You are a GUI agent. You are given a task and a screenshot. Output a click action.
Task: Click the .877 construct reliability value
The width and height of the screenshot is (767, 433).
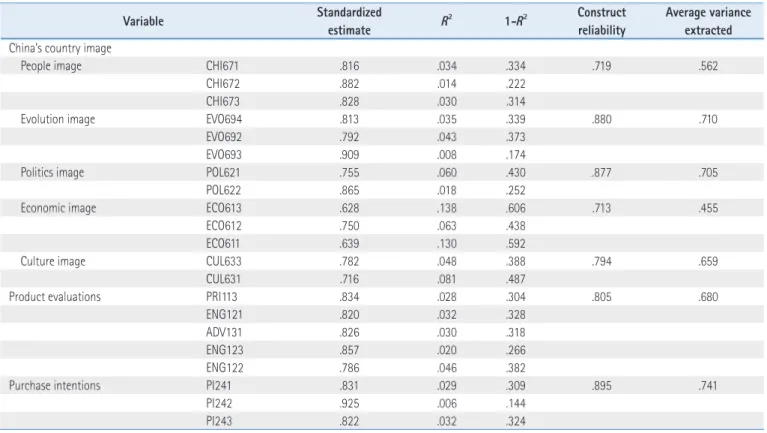point(601,173)
